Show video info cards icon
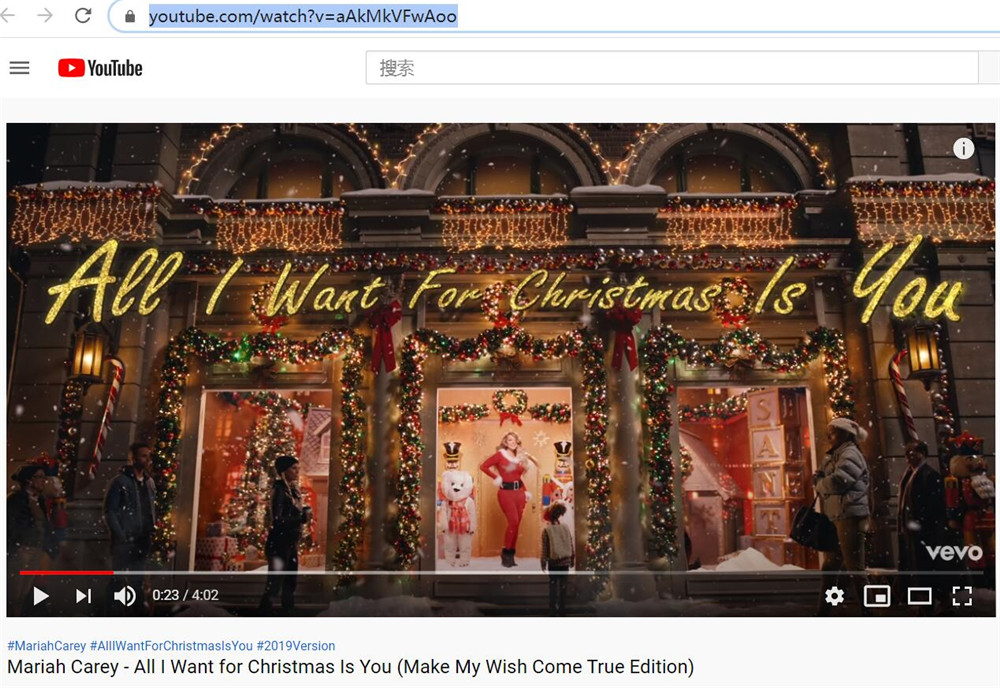1000x688 pixels. (963, 149)
